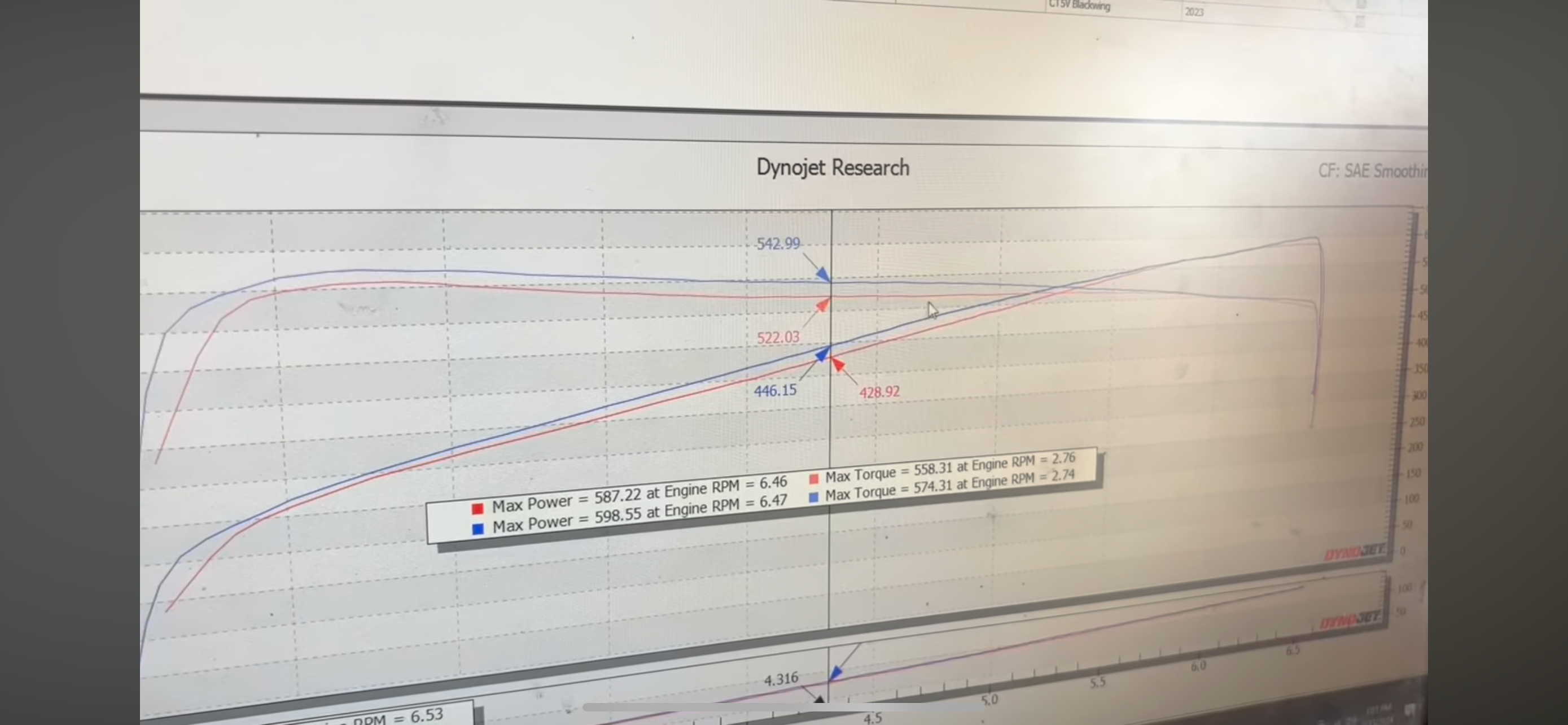Select the 2023 year cell
This screenshot has height=725, width=1568.
1194,11
